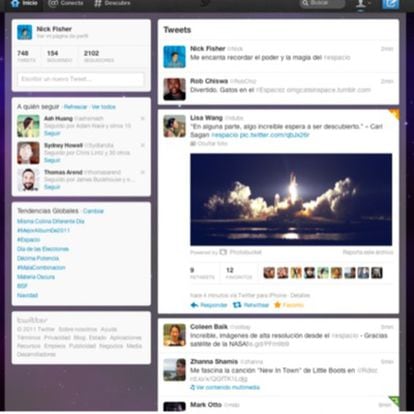This screenshot has height=414, width=414.
Task: Open the Materia Oscura trend
Action: [x=36, y=277]
